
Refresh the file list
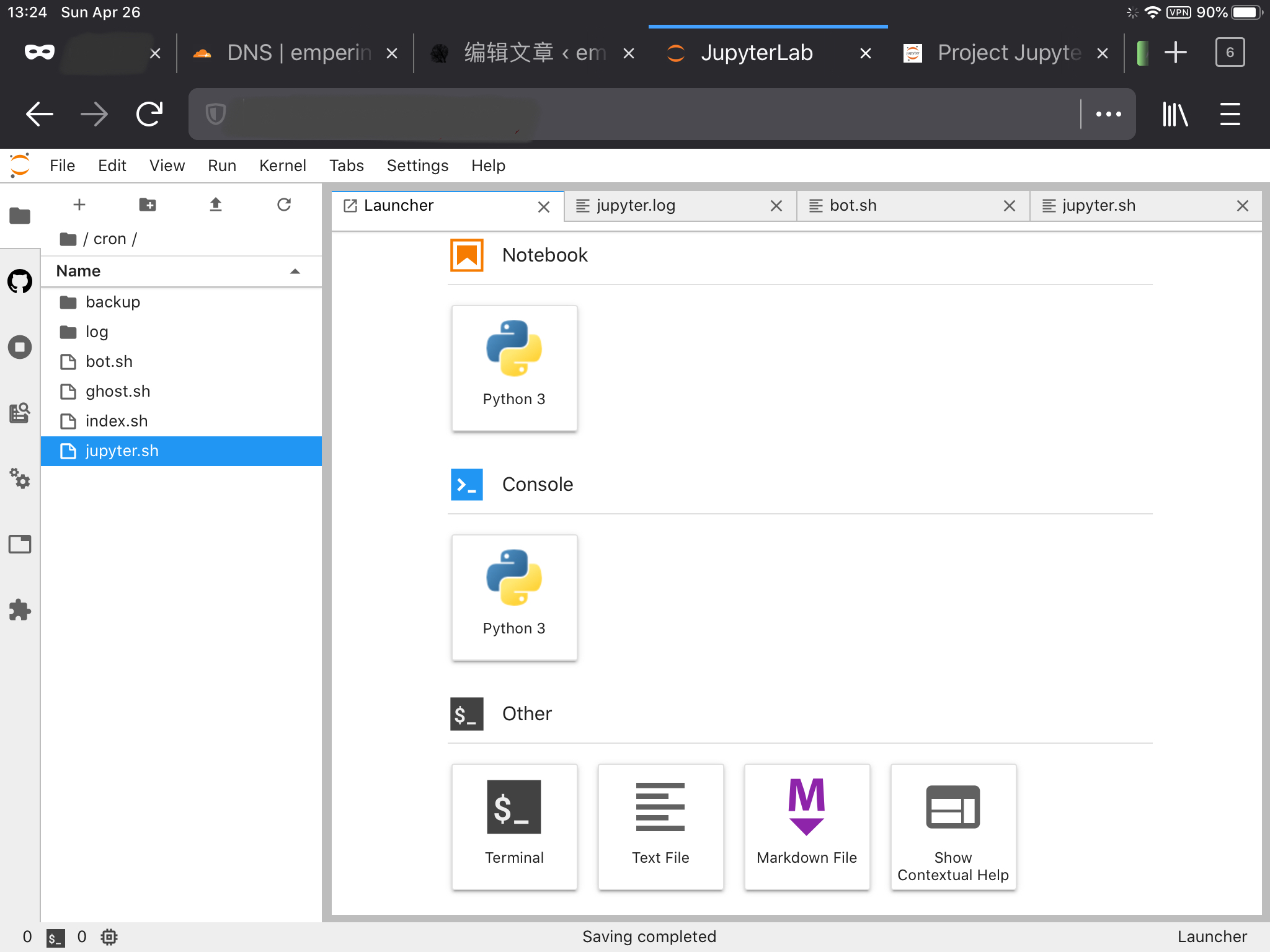tap(284, 205)
